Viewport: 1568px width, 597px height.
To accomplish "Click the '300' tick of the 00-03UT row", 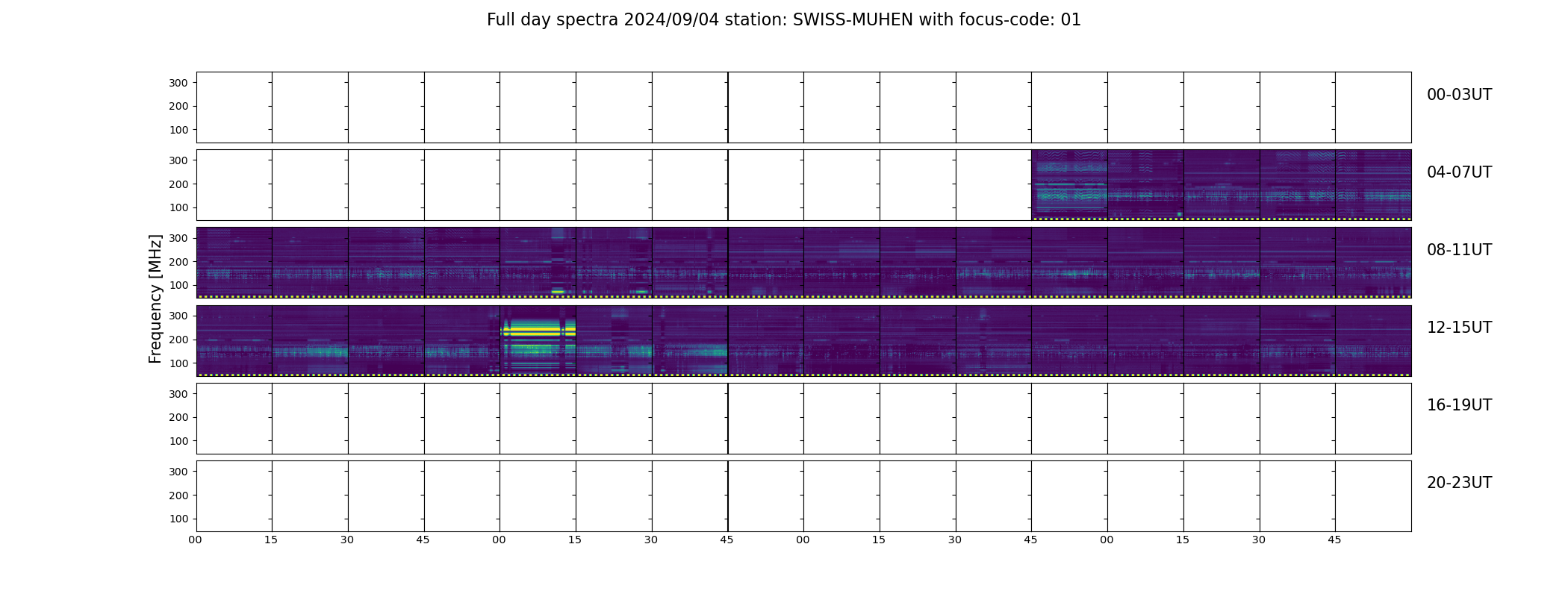I will click(x=178, y=83).
